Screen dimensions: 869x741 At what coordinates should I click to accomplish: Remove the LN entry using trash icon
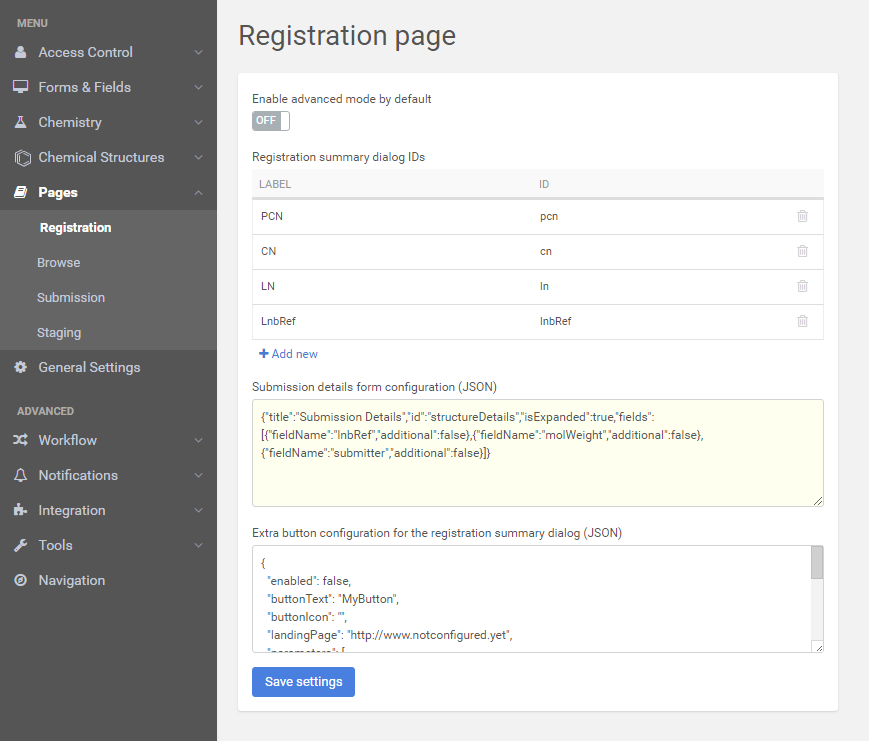pyautogui.click(x=802, y=286)
